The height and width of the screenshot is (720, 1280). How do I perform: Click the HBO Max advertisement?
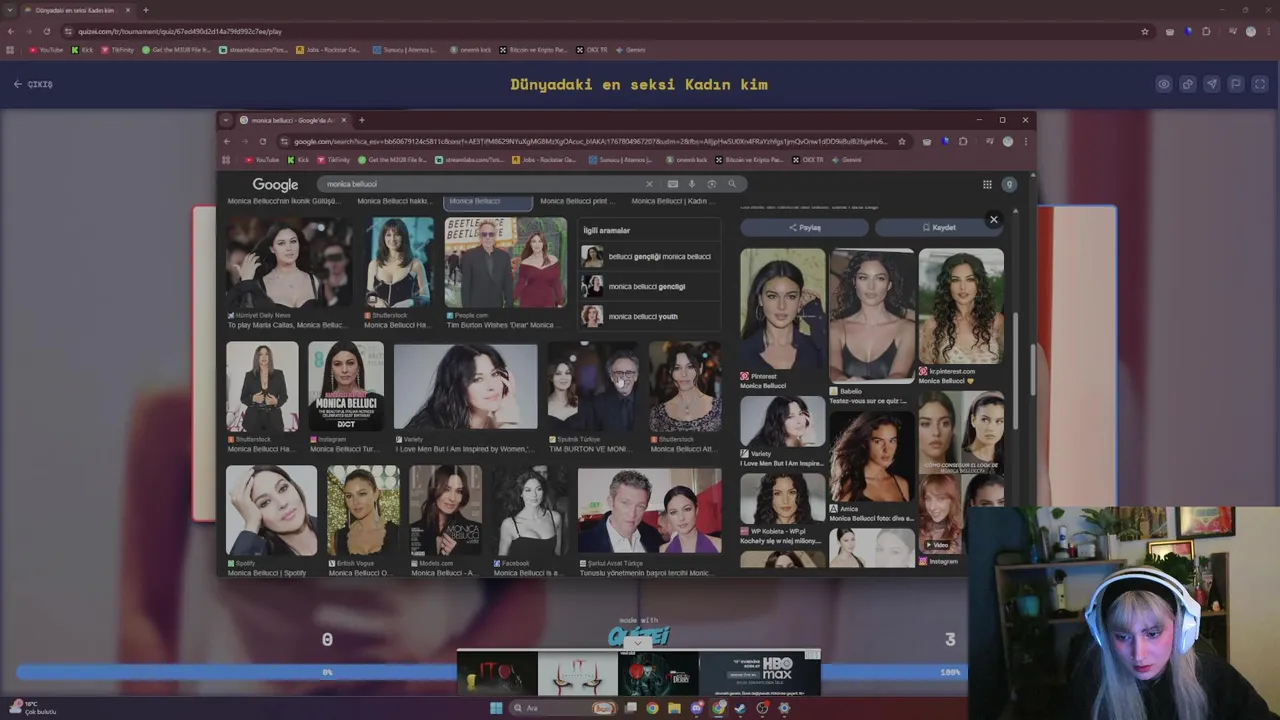point(760,672)
